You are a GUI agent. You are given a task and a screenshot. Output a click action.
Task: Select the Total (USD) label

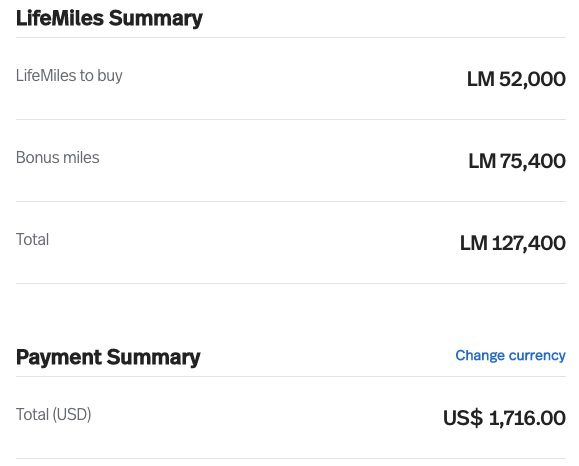click(54, 414)
